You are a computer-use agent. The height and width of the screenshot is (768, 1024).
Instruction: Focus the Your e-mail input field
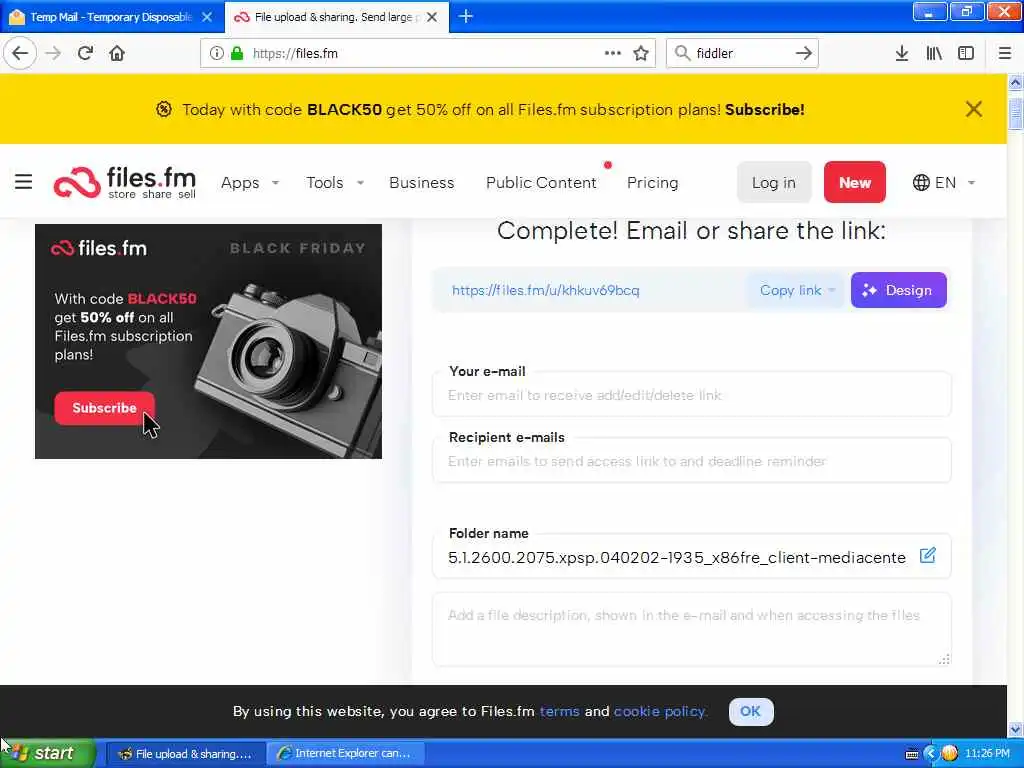click(x=691, y=395)
